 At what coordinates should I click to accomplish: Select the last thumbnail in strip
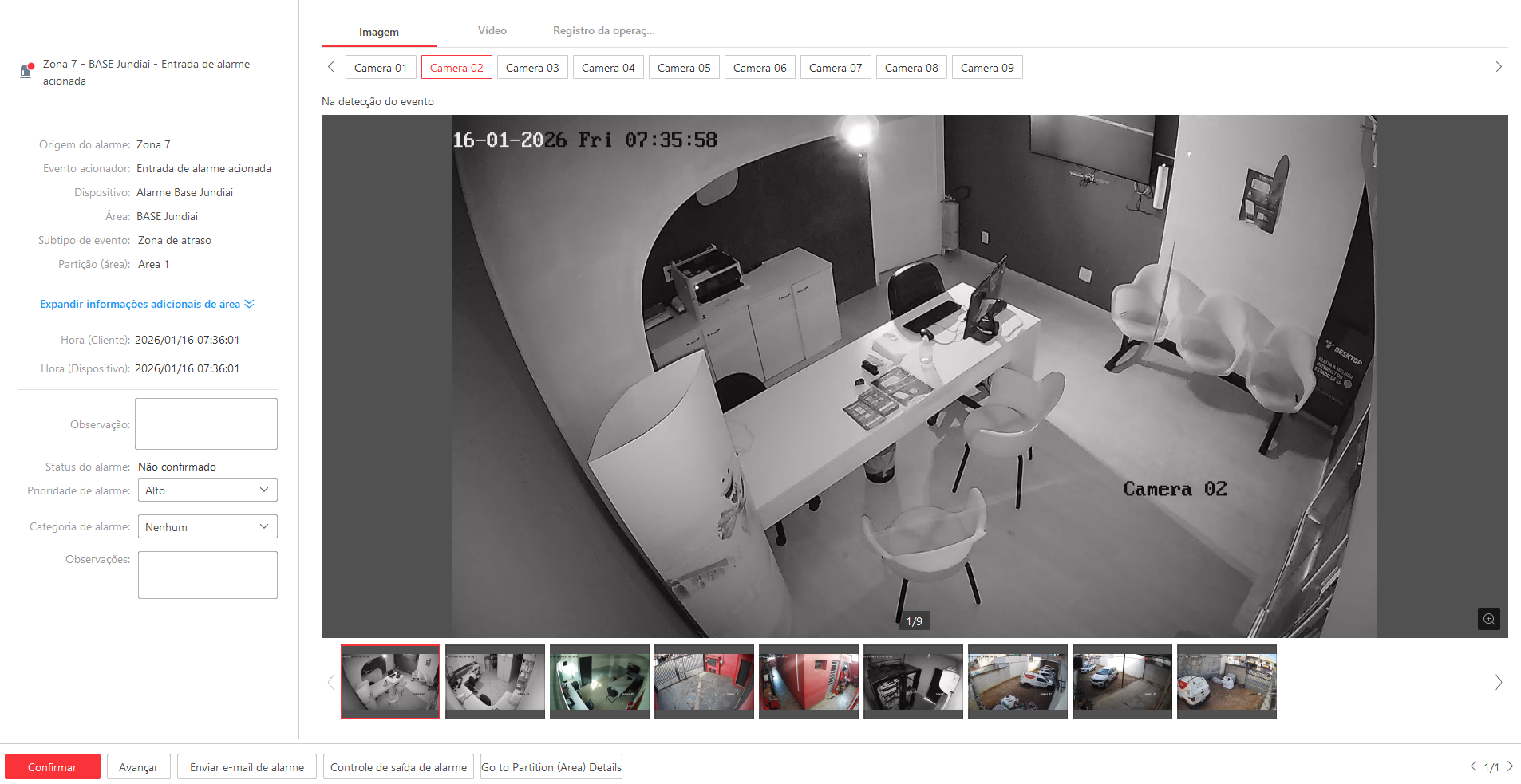(1227, 682)
